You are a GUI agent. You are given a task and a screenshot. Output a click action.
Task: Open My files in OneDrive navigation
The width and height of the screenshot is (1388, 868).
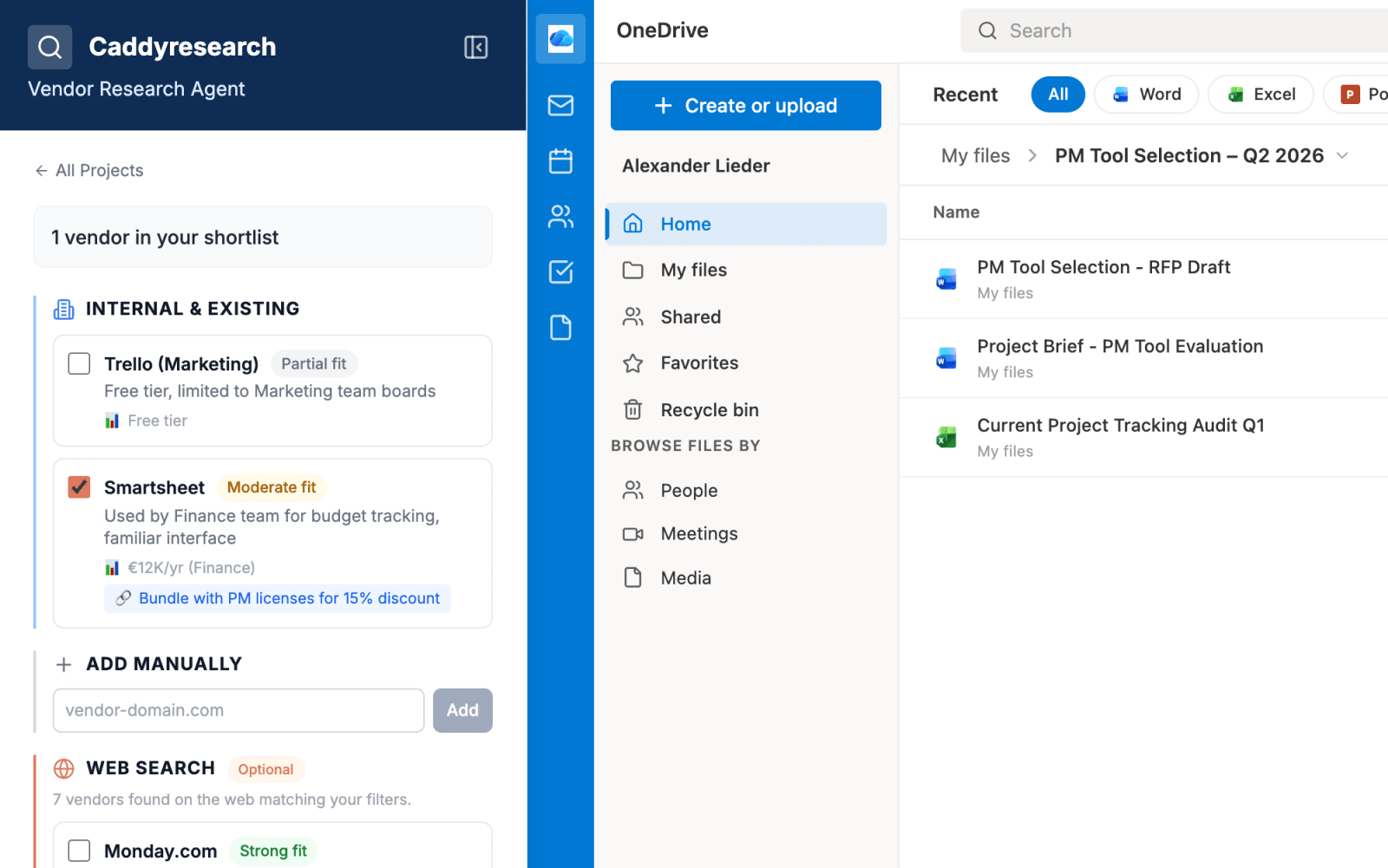point(746,271)
